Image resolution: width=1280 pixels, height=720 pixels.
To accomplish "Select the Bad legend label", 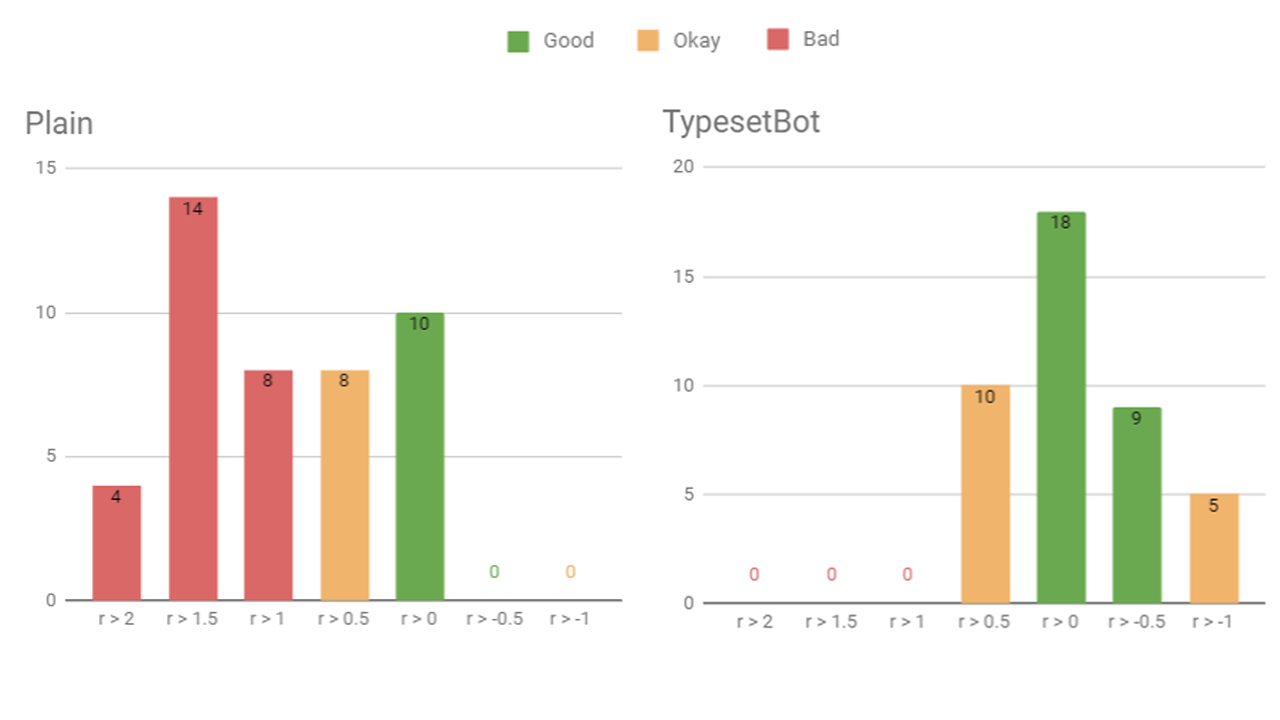I will click(x=821, y=40).
